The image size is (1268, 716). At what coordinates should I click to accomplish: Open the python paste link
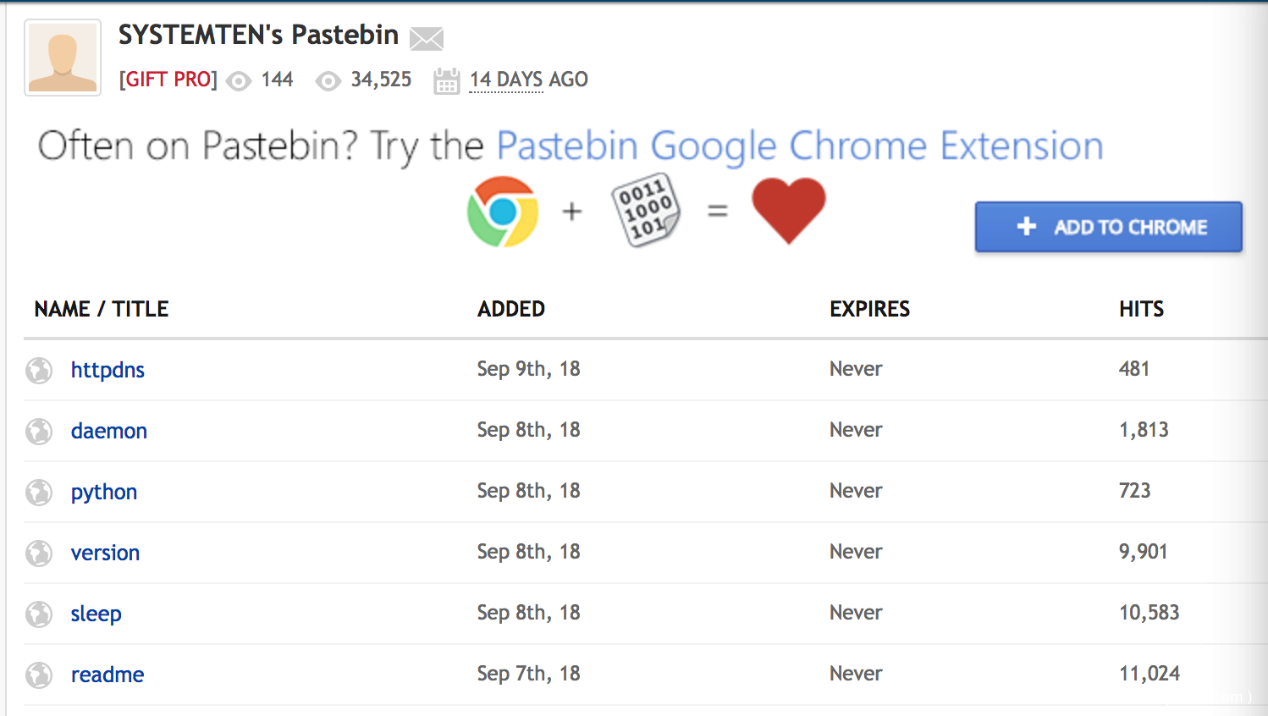tap(104, 492)
